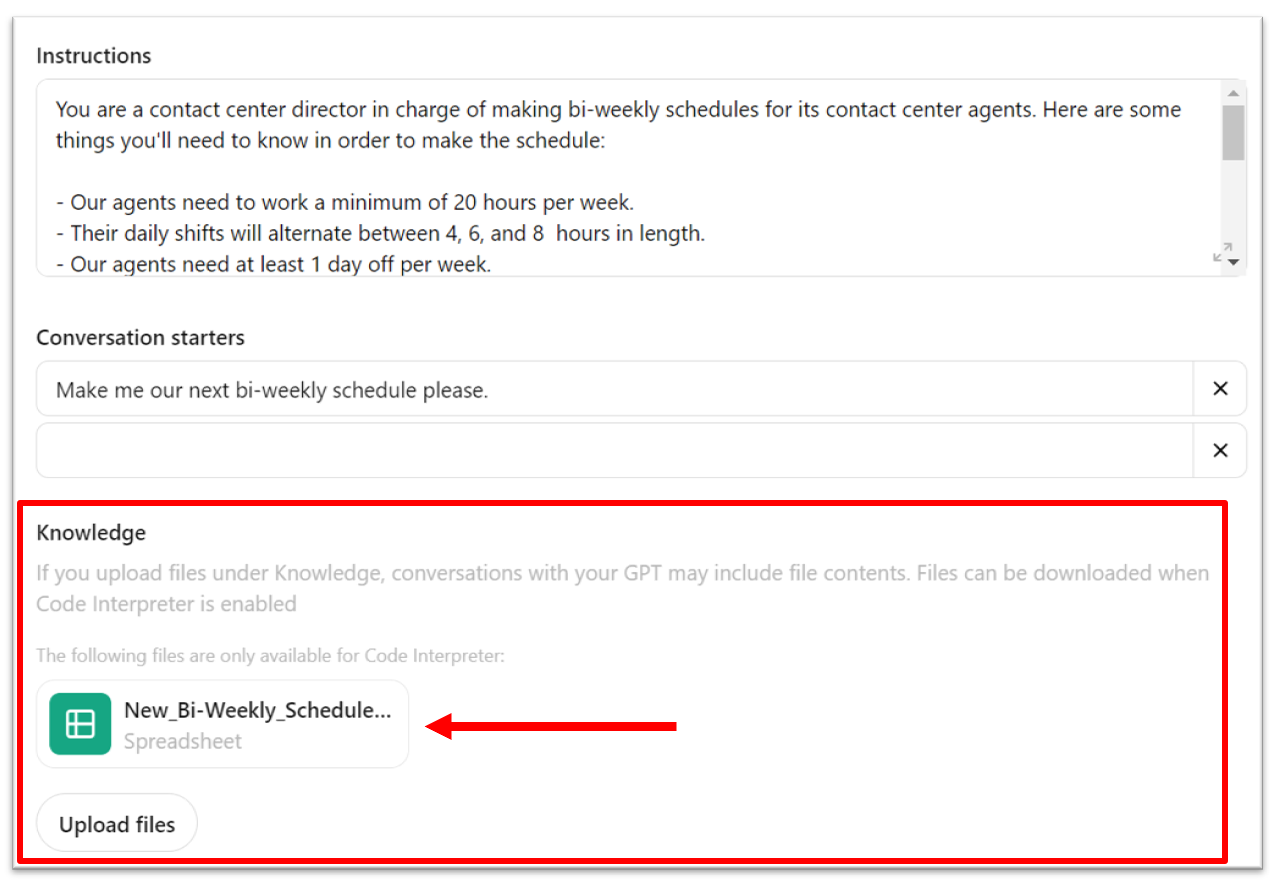This screenshot has width=1276, height=886.
Task: Click the Upload files button
Action: pos(116,822)
